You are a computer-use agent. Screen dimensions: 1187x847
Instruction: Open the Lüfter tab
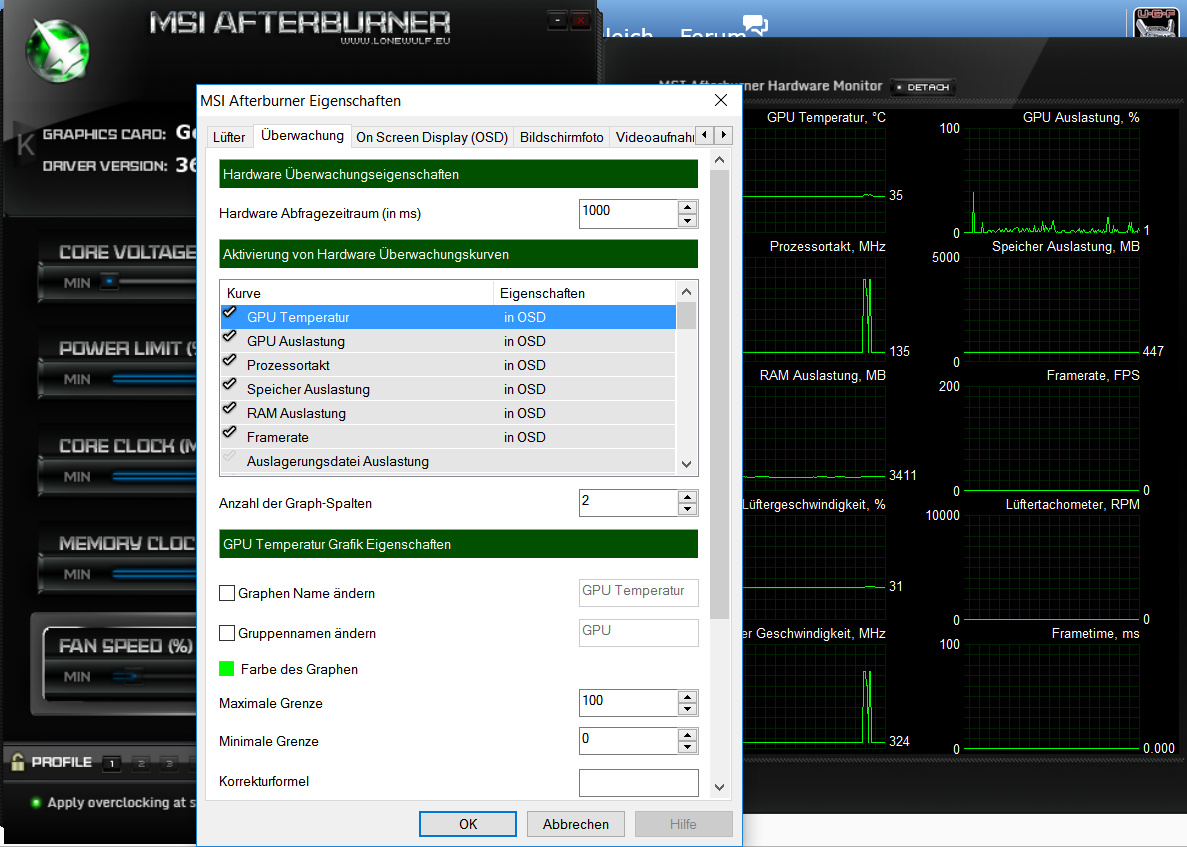coord(229,137)
